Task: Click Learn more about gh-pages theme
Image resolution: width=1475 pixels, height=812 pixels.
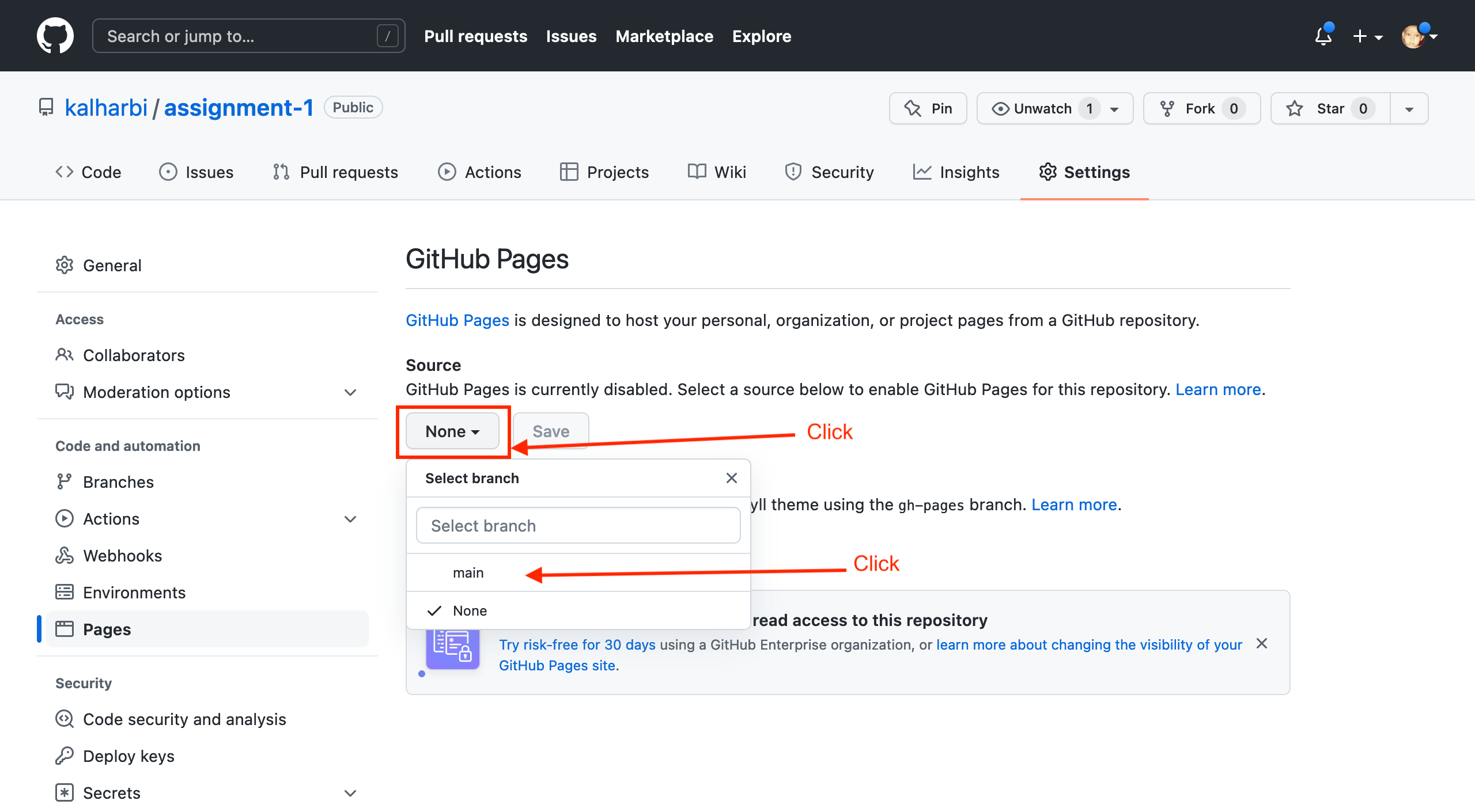Action: point(1074,504)
